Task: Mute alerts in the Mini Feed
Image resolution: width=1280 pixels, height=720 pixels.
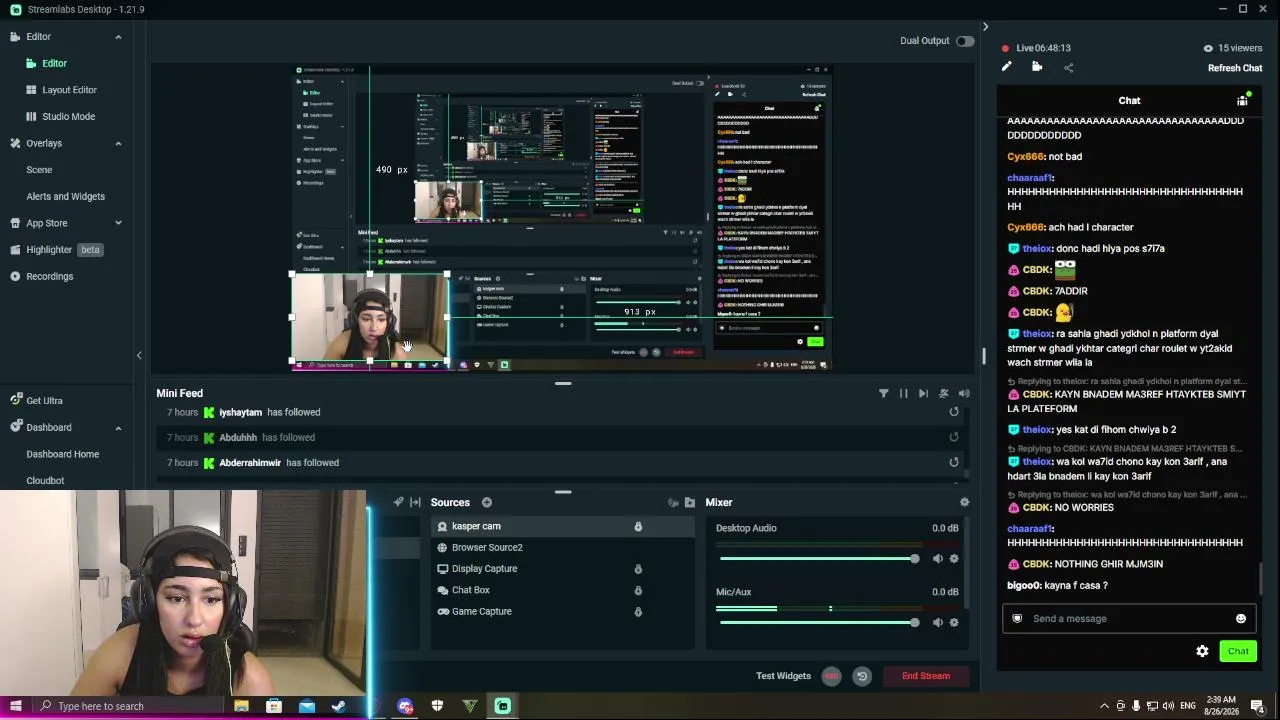Action: [x=943, y=394]
